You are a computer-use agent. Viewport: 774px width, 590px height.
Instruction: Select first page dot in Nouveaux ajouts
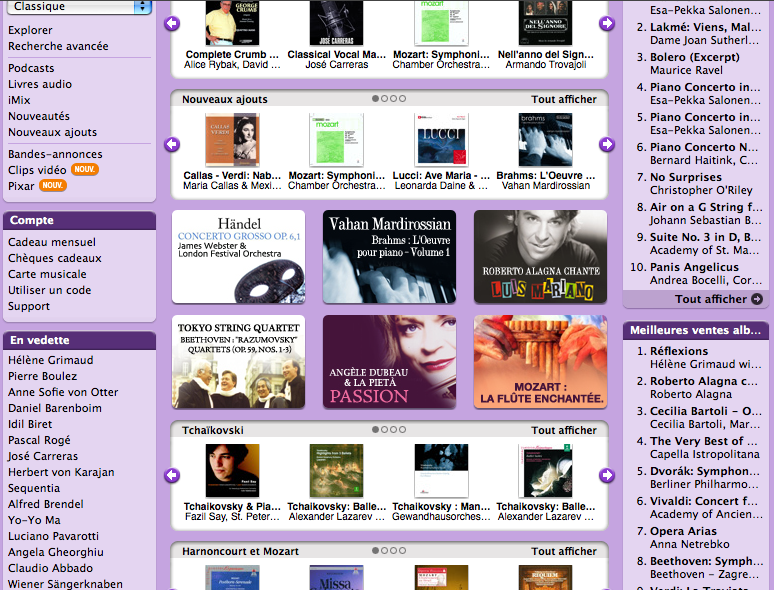pos(376,99)
